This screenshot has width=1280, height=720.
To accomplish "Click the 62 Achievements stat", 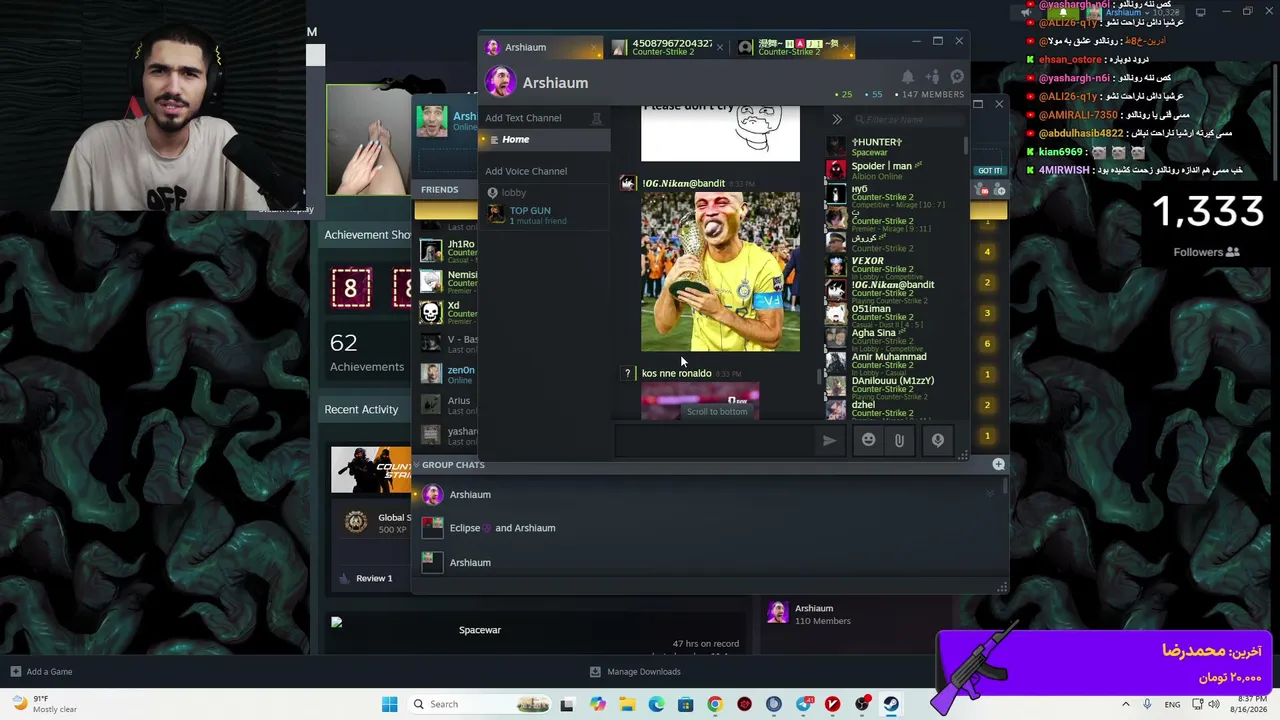I will (x=366, y=353).
